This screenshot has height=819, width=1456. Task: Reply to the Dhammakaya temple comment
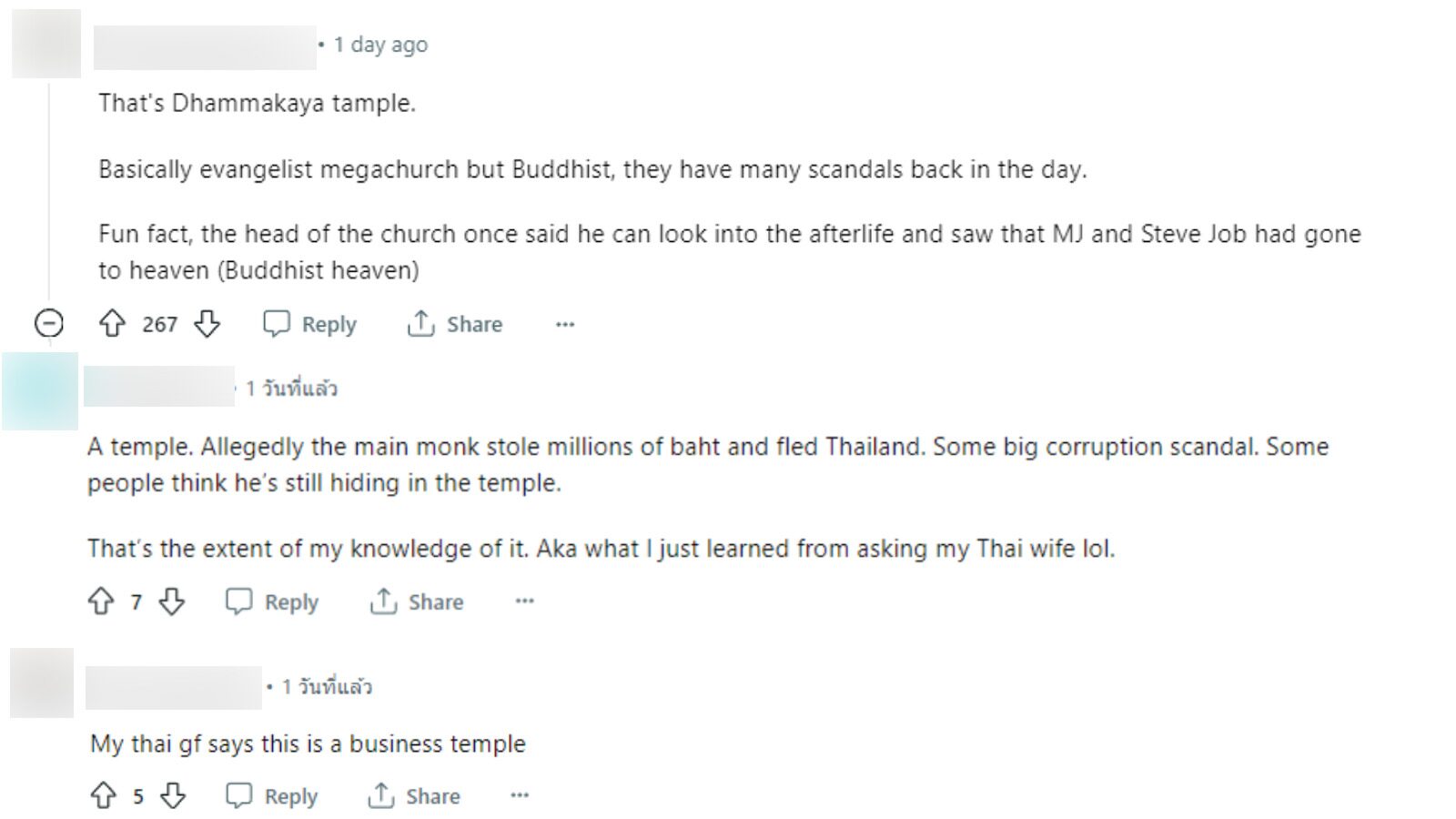click(x=309, y=324)
